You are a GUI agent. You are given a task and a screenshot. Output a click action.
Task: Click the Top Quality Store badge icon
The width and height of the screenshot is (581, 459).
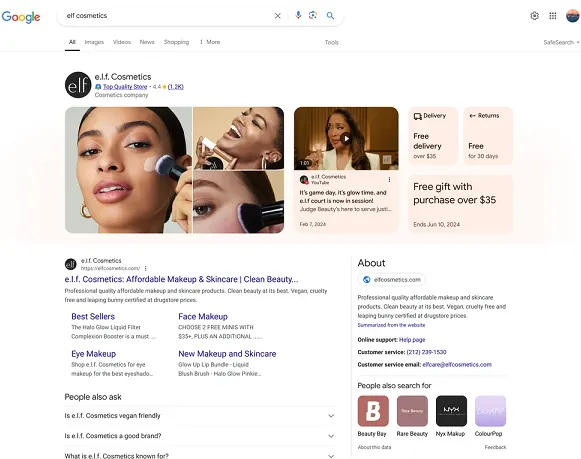pyautogui.click(x=98, y=87)
